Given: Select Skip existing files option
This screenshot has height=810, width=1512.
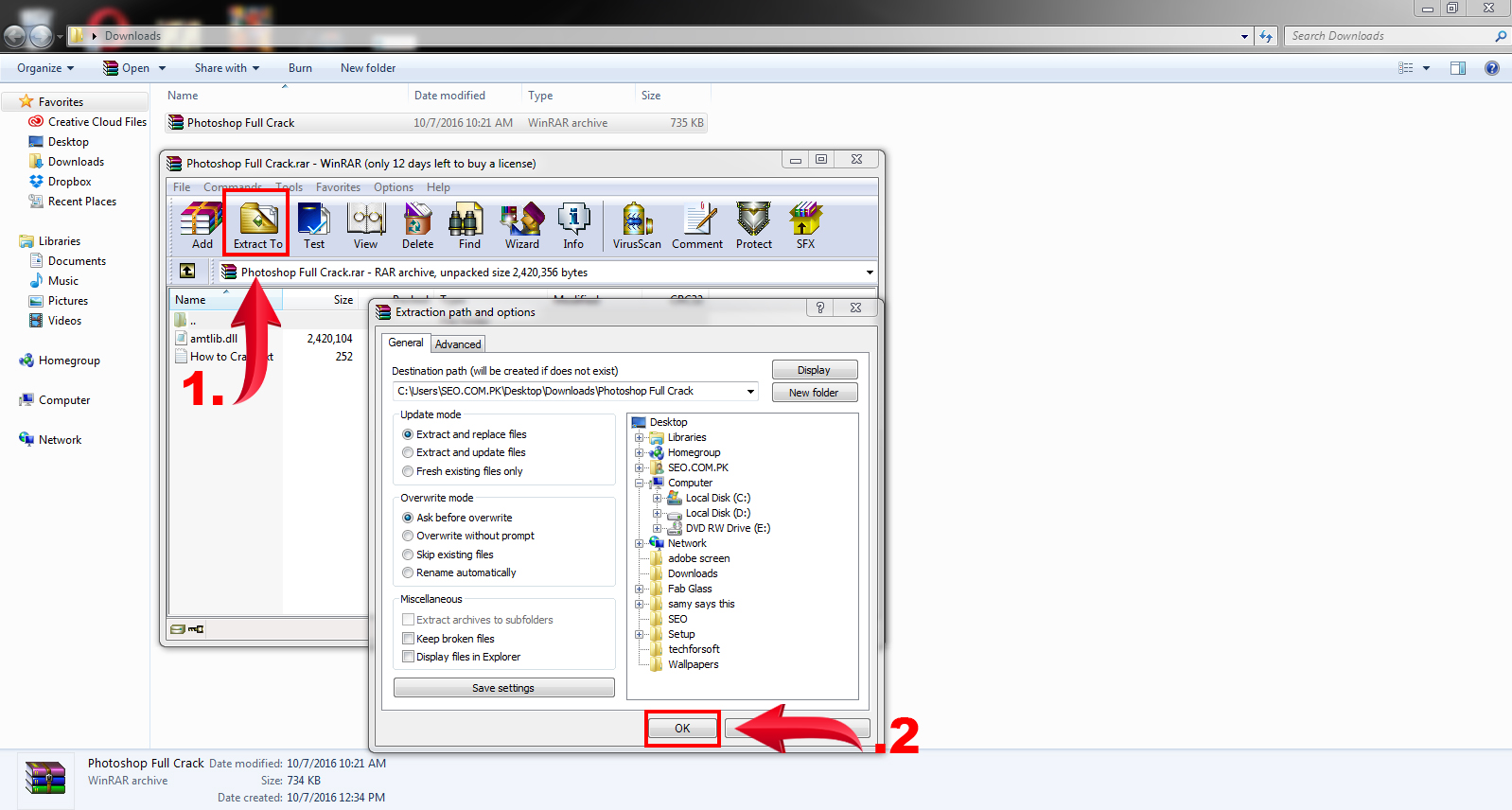Looking at the screenshot, I should point(448,555).
